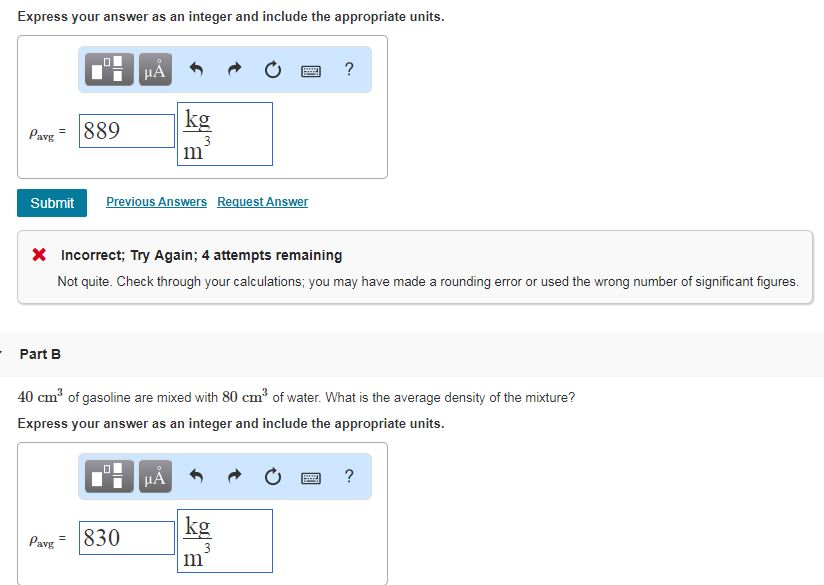Click the value field containing 889
824x585 pixels.
(127, 131)
